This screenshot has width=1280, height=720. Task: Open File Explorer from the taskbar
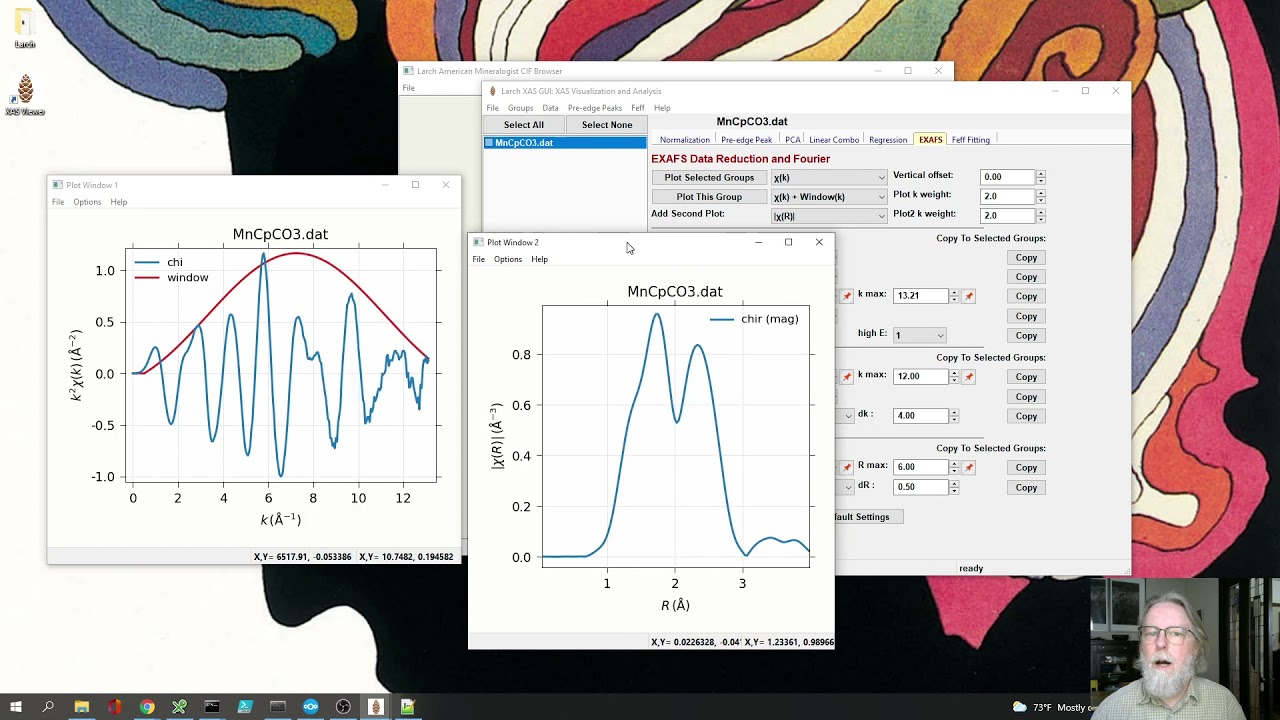tap(81, 707)
